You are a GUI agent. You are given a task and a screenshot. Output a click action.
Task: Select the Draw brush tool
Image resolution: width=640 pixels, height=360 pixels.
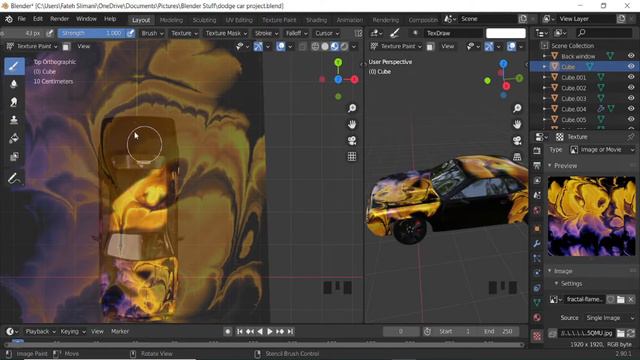(14, 67)
